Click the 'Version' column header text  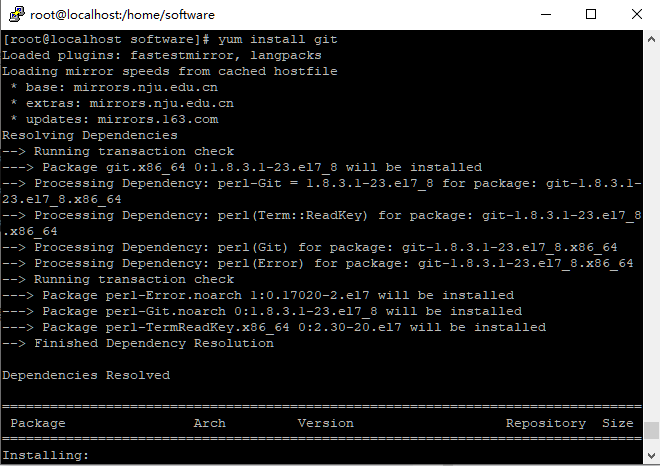325,423
